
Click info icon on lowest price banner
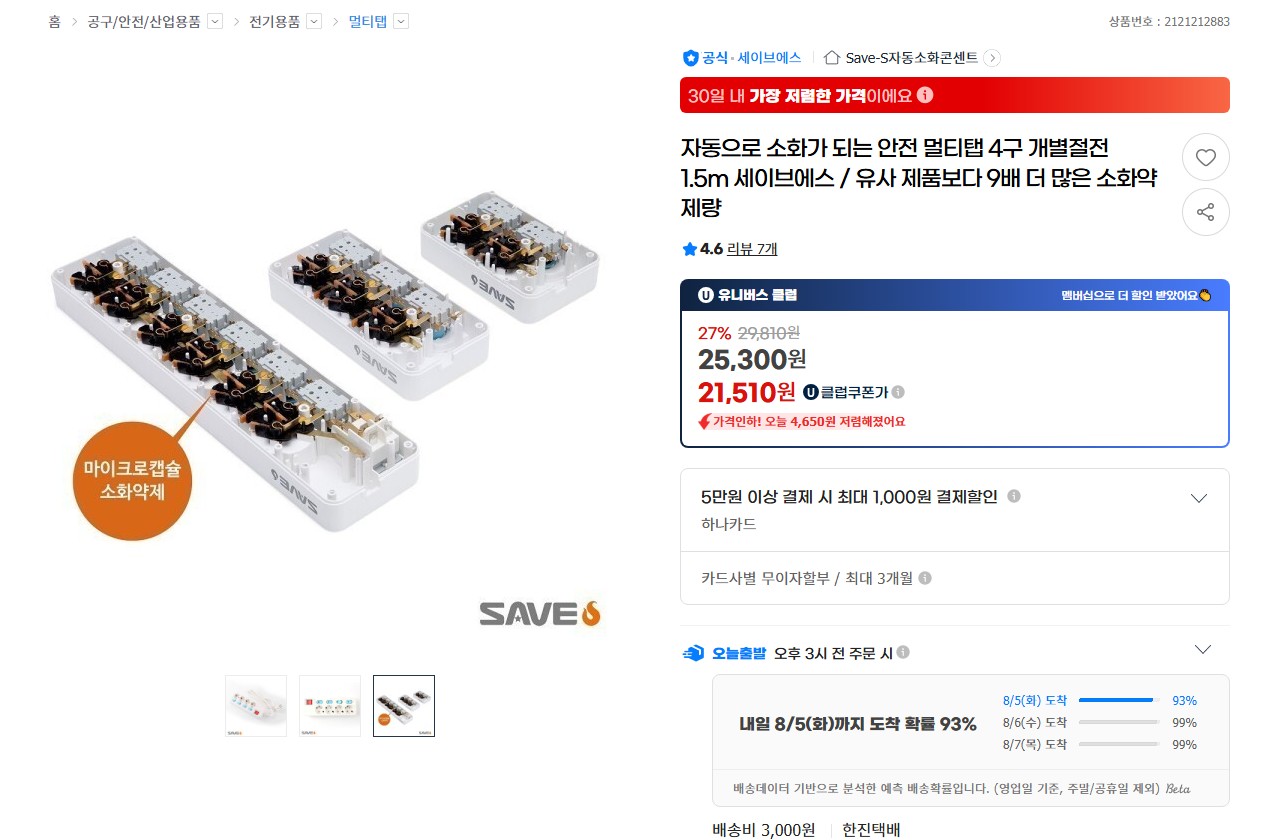(925, 95)
